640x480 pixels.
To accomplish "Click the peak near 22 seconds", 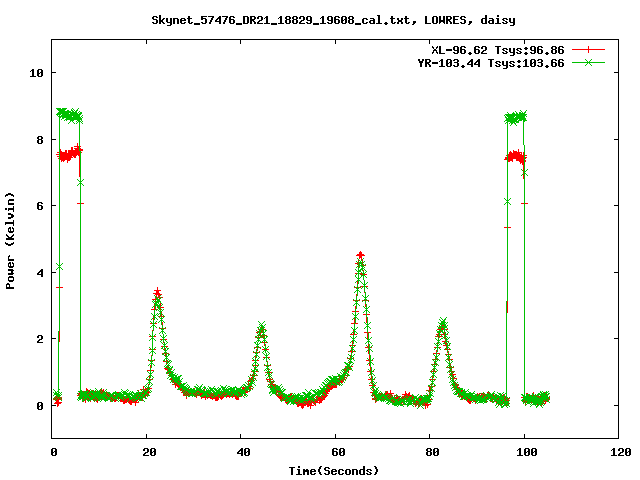I will pos(158,293).
